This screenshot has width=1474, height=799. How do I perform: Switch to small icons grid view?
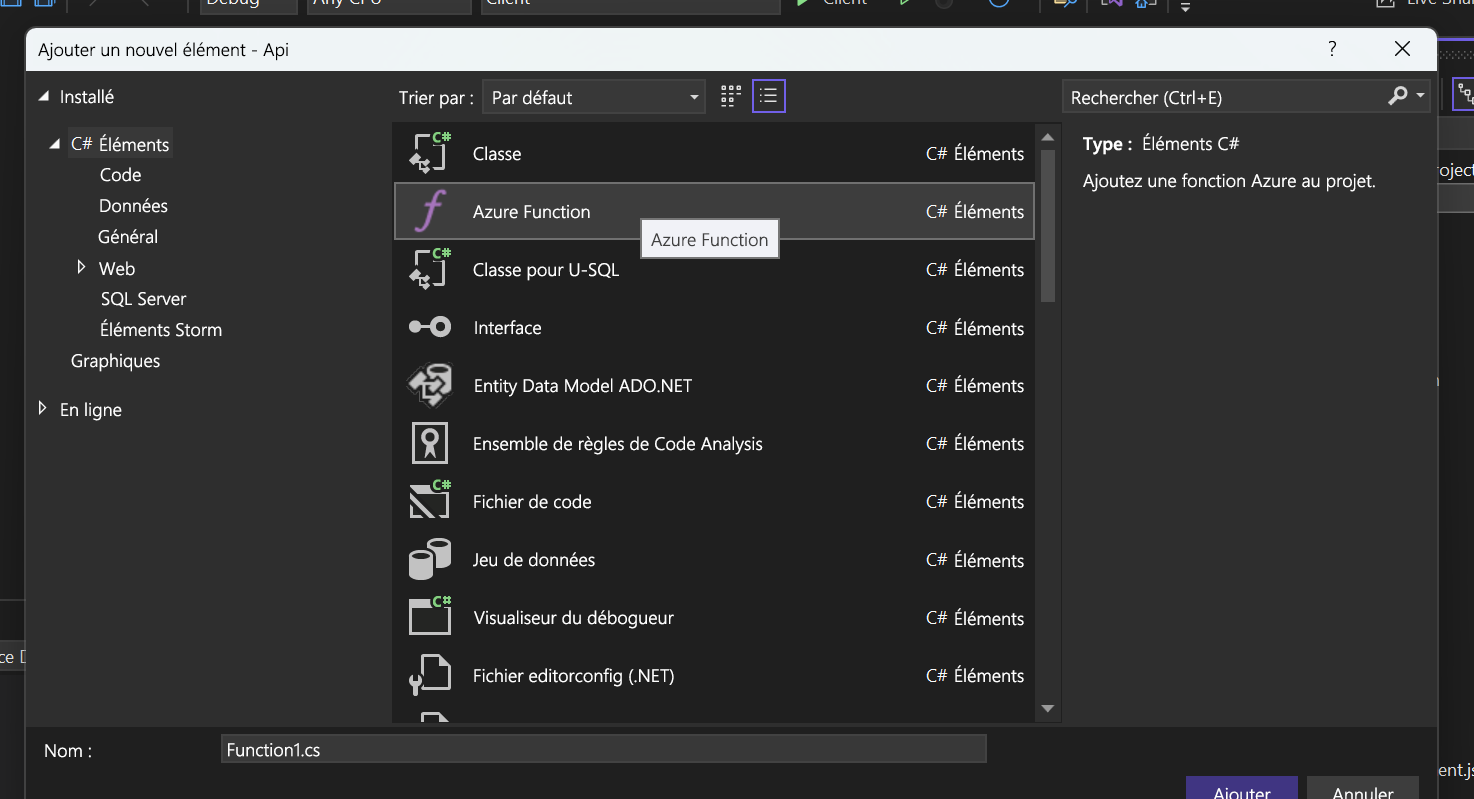(730, 97)
